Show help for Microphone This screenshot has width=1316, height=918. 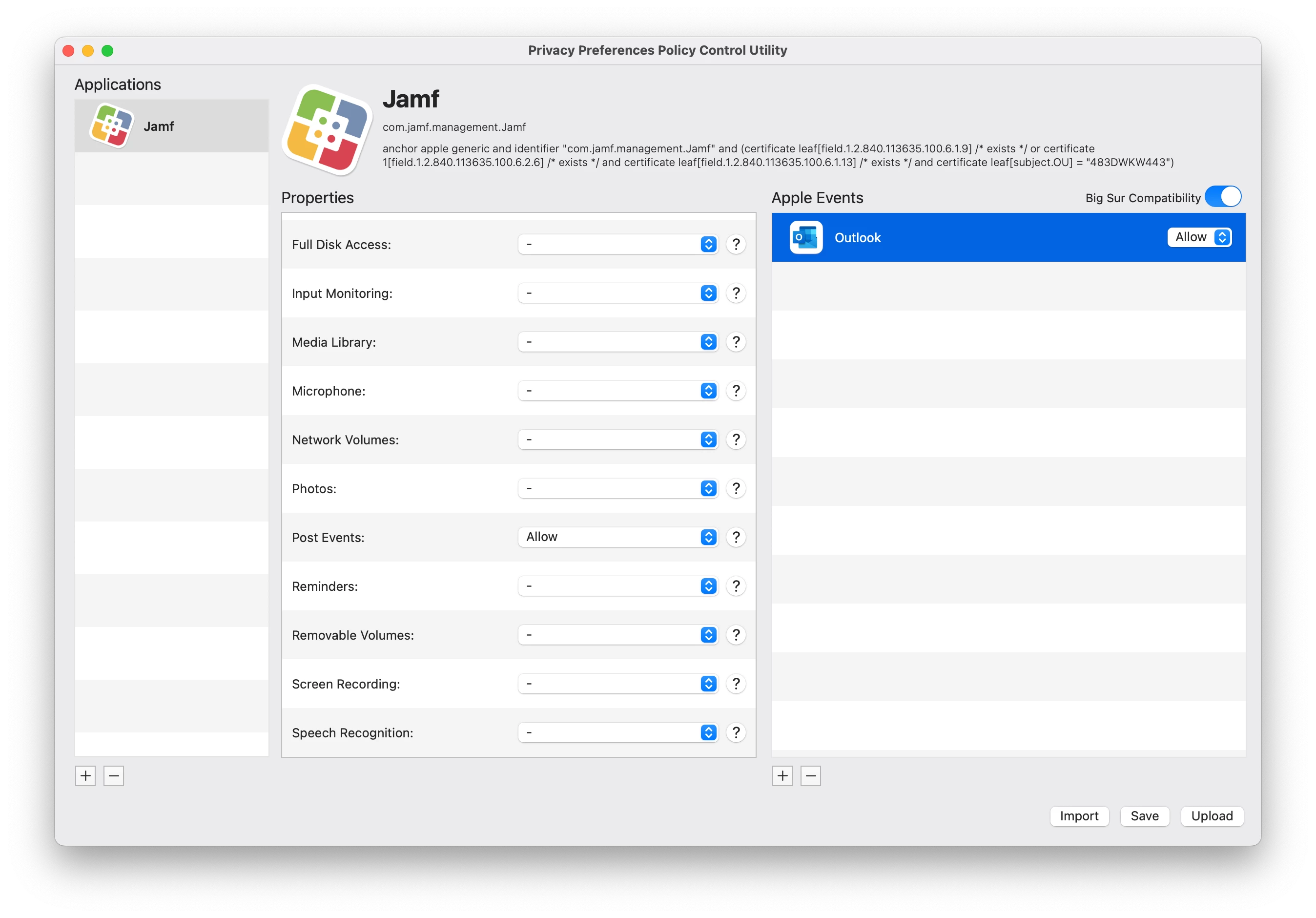click(x=736, y=391)
